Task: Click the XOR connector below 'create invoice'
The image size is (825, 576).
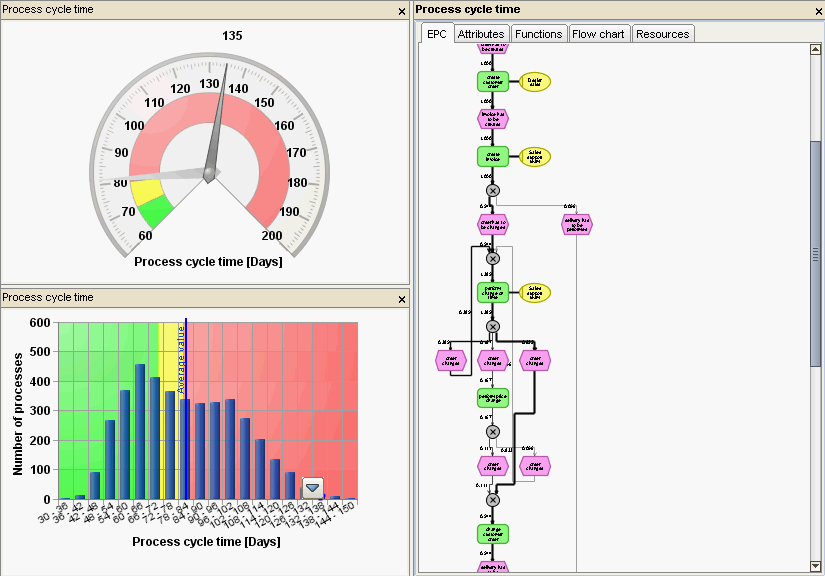Action: point(492,190)
